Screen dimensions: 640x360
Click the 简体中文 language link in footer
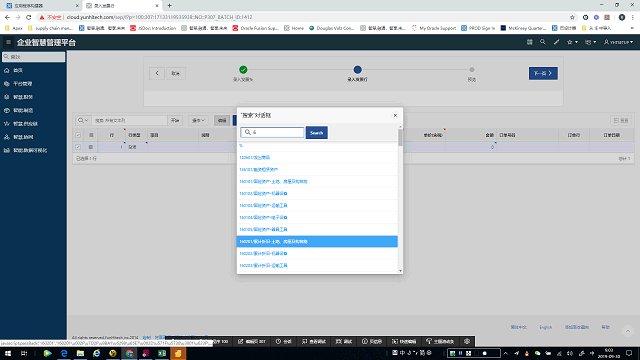pos(518,327)
